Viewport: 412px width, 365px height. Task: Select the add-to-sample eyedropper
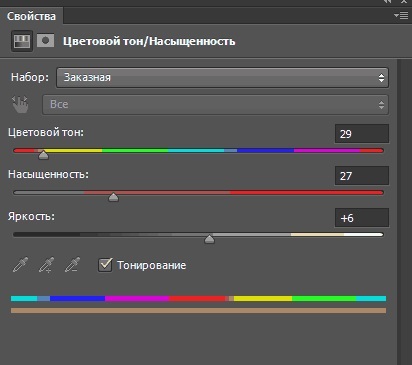pos(46,265)
